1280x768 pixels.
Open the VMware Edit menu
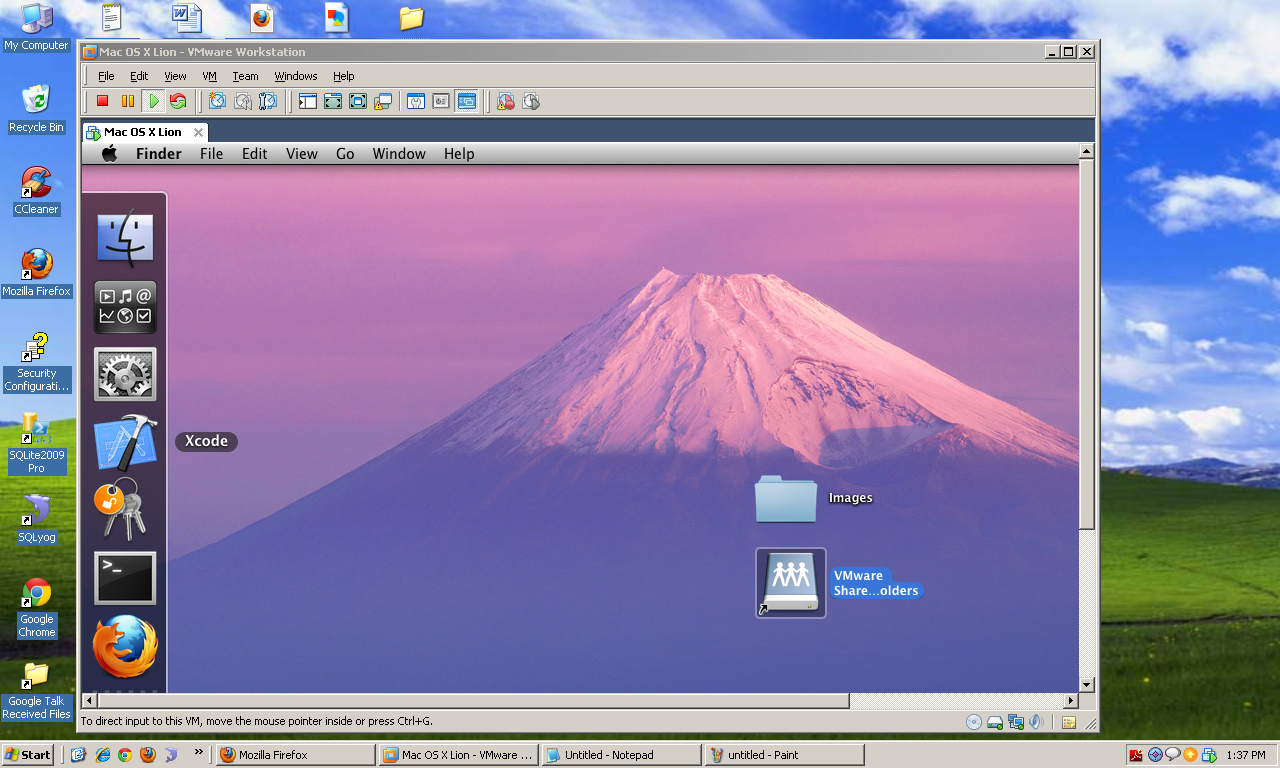tap(139, 76)
